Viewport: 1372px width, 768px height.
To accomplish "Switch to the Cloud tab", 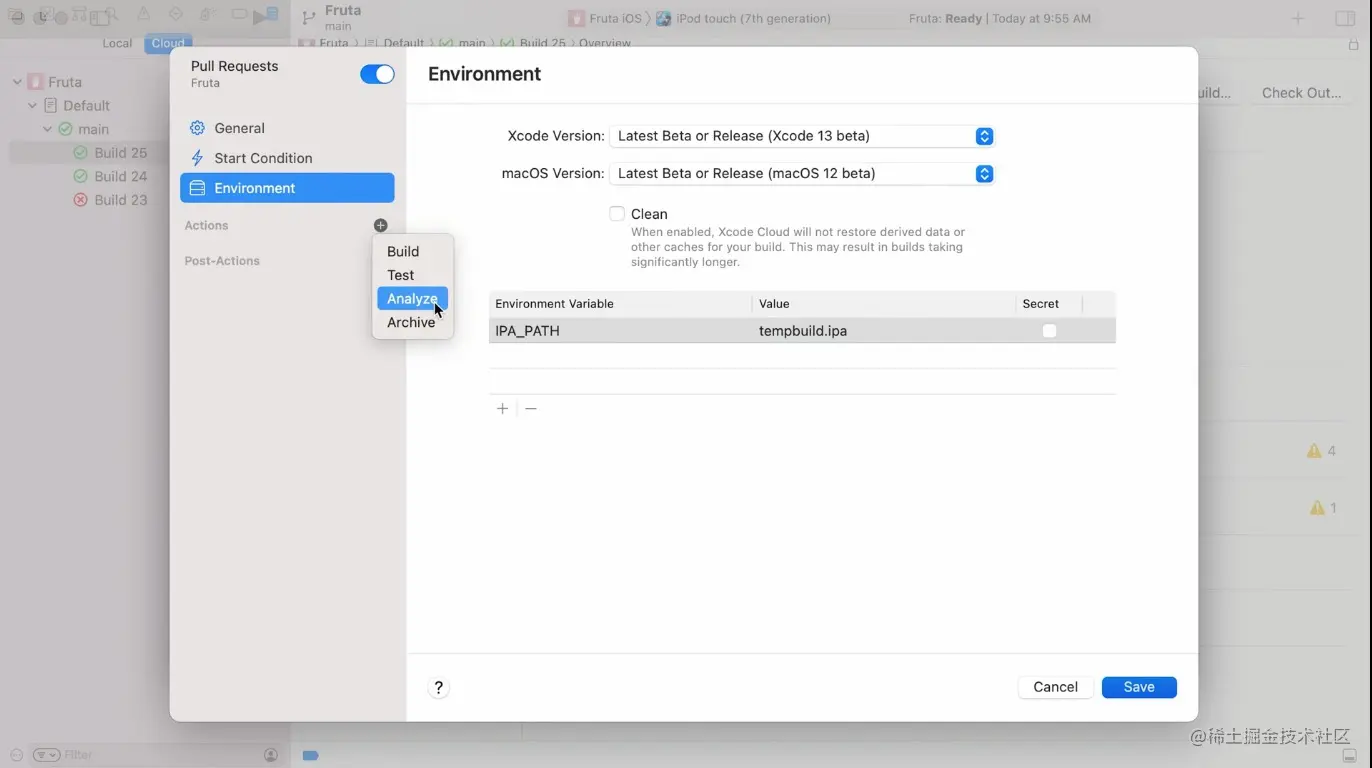I will tap(168, 43).
